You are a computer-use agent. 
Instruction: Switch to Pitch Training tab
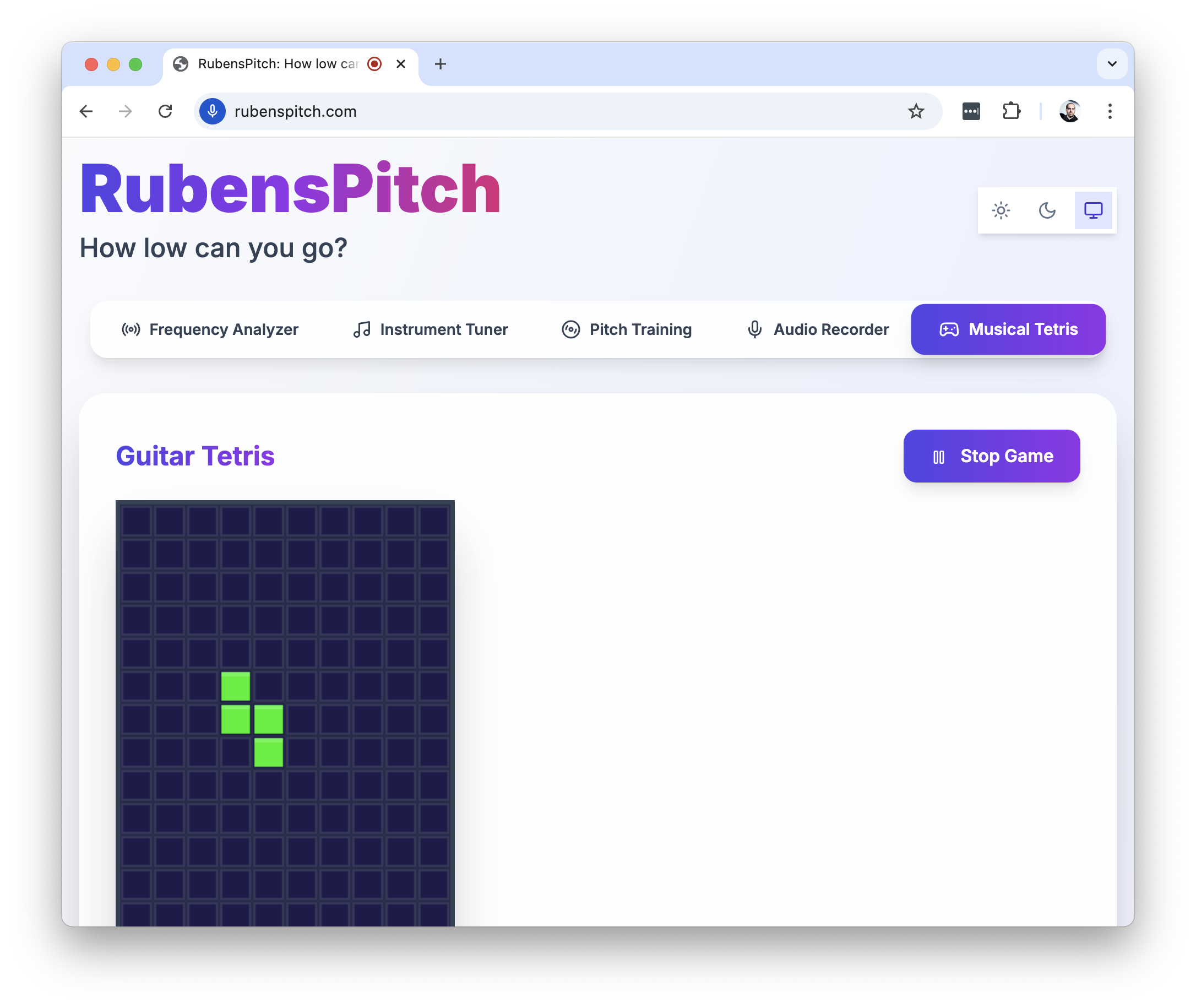(627, 330)
